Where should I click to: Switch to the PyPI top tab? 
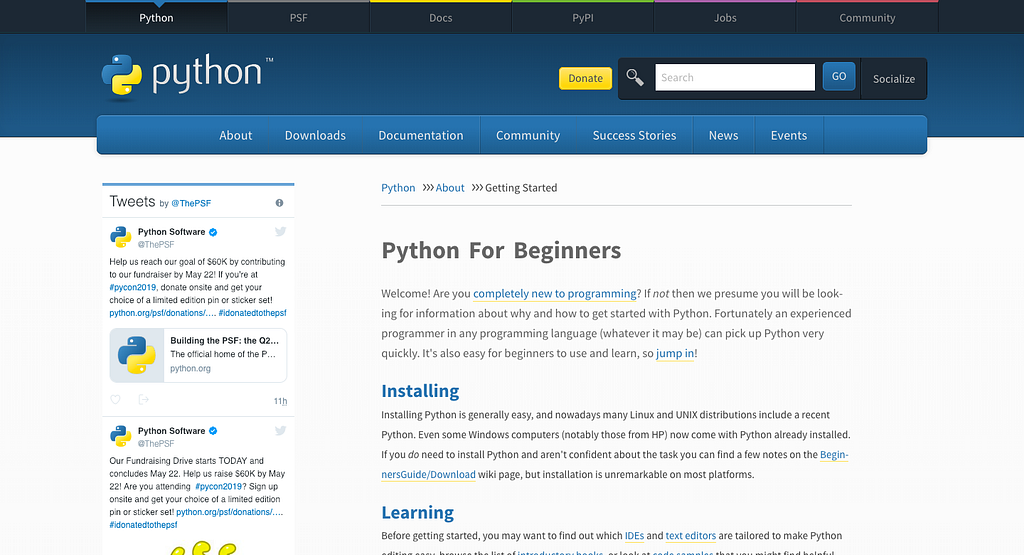pyautogui.click(x=583, y=18)
